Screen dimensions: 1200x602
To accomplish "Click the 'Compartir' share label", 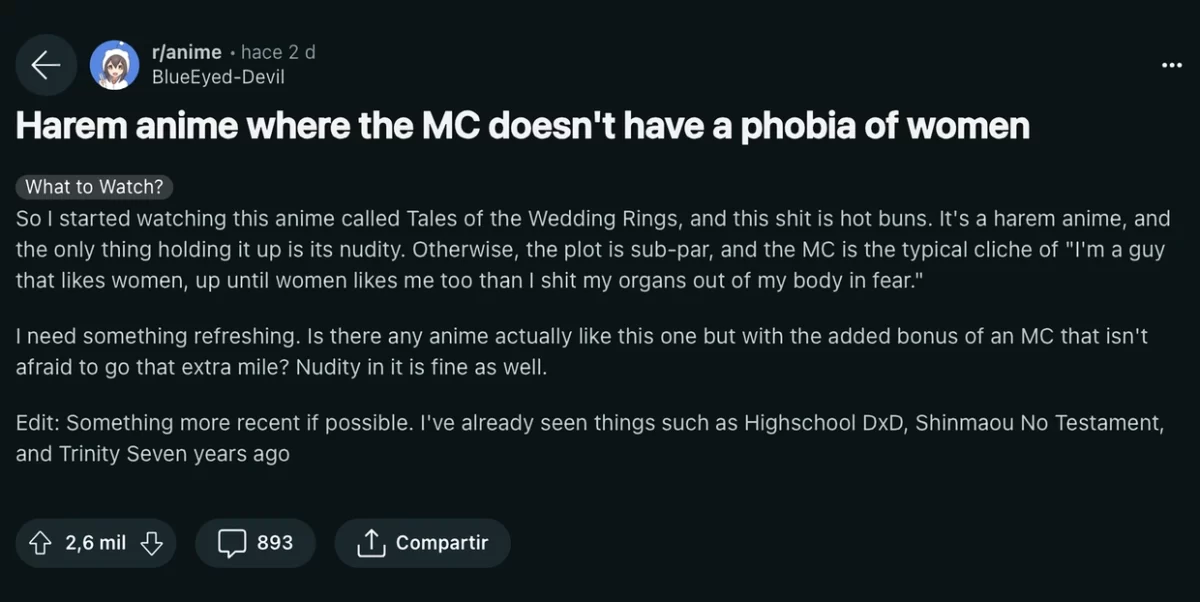I will click(441, 543).
